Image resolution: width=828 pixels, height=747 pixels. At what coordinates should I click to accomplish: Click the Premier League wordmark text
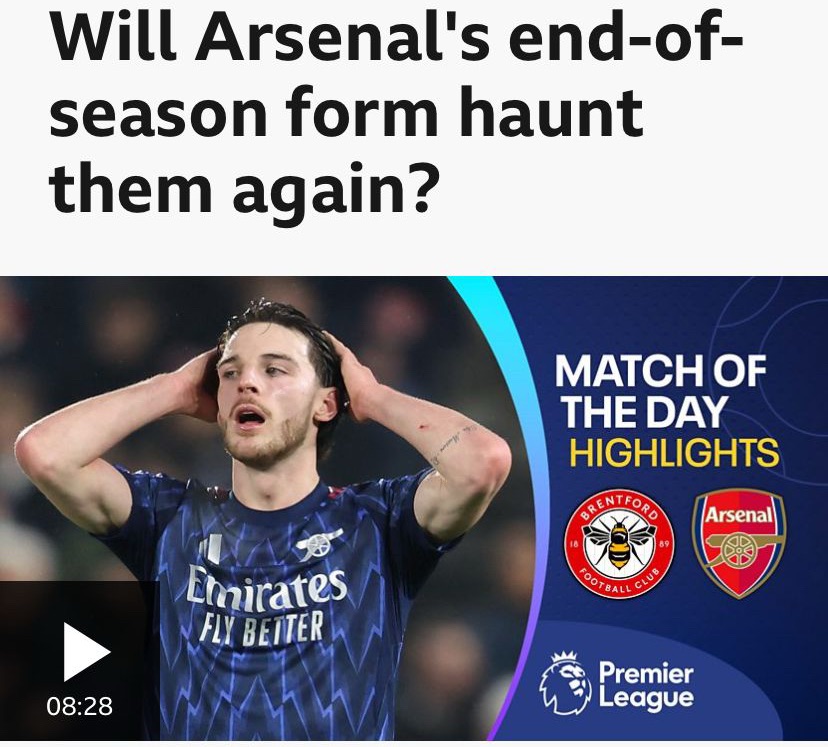point(646,686)
